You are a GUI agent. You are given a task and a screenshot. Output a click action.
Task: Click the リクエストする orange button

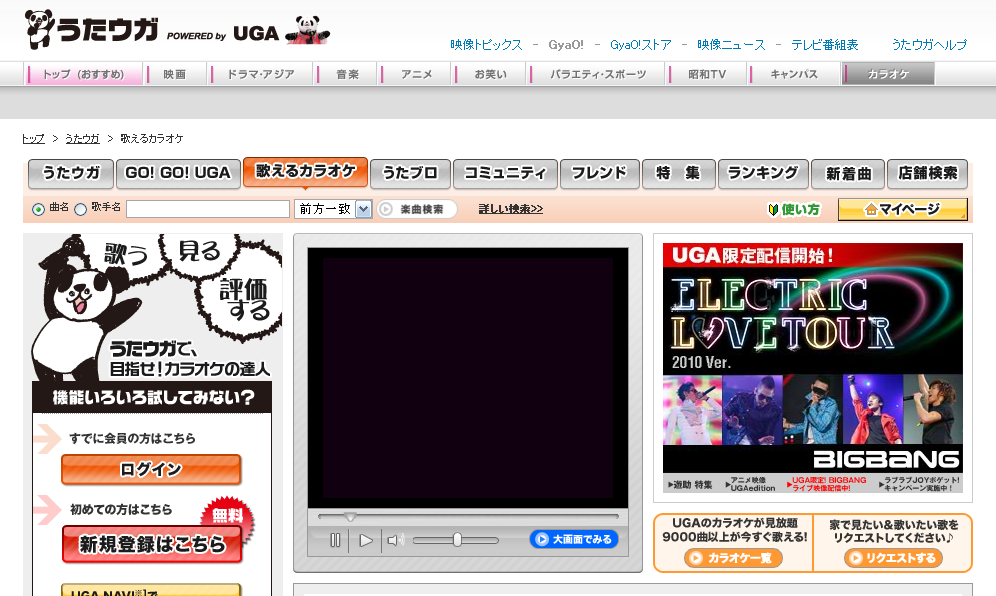coord(893,558)
